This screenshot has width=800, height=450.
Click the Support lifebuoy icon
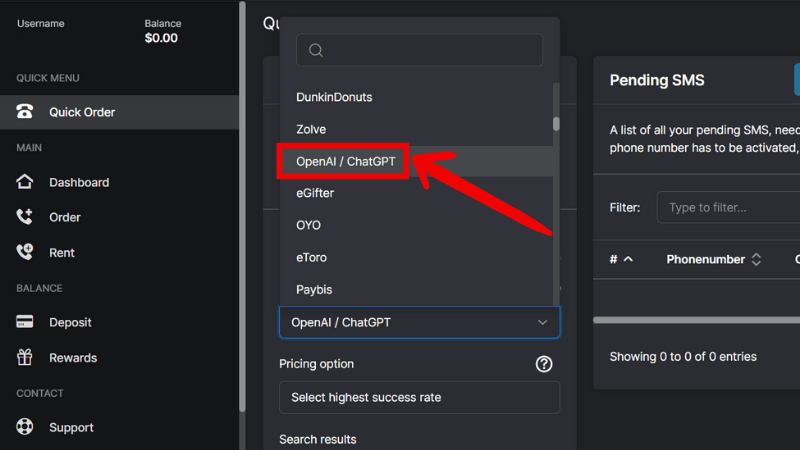tap(24, 427)
